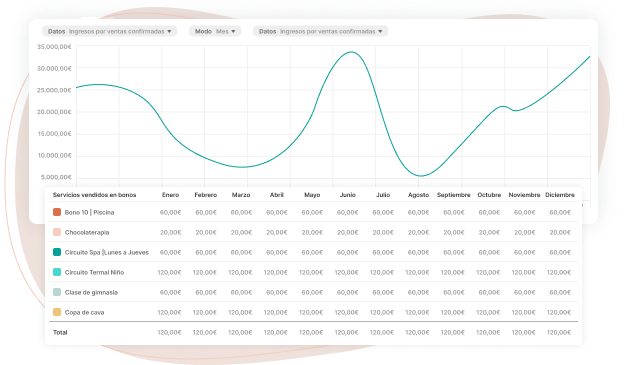Open the first Datos dropdown
This screenshot has width=626, height=365.
[109, 31]
